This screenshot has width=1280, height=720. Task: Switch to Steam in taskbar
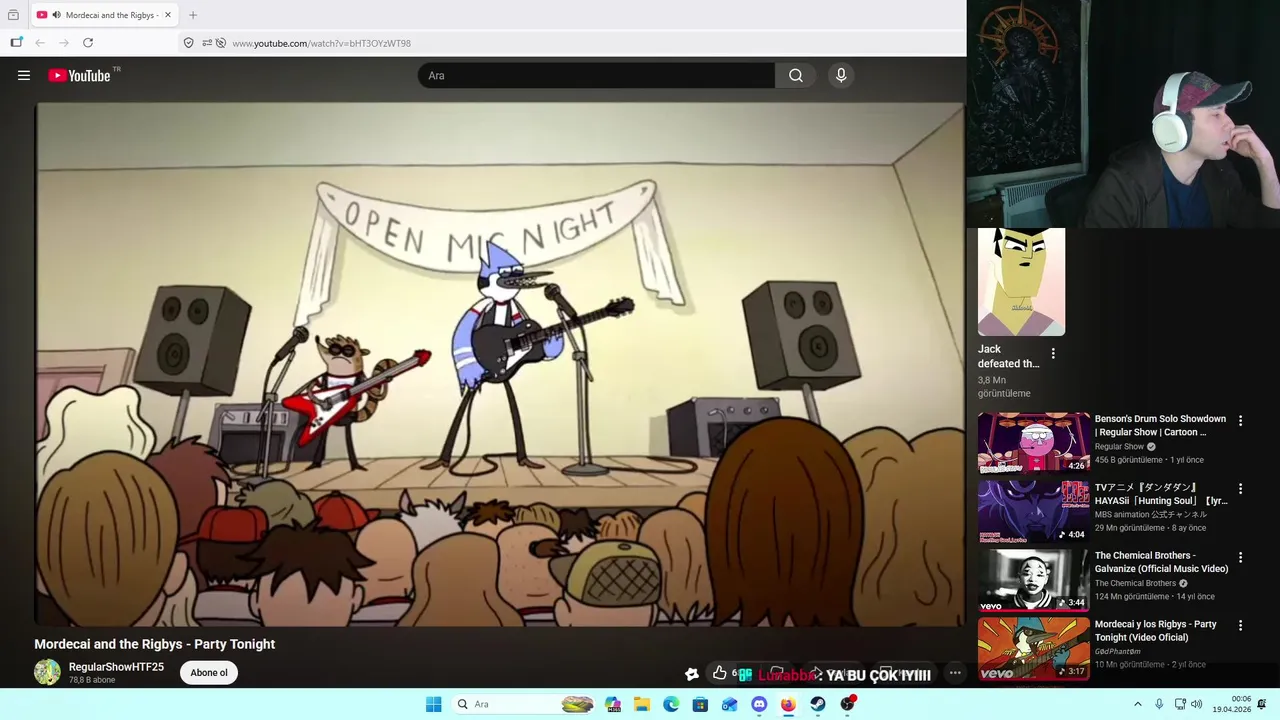[818, 704]
